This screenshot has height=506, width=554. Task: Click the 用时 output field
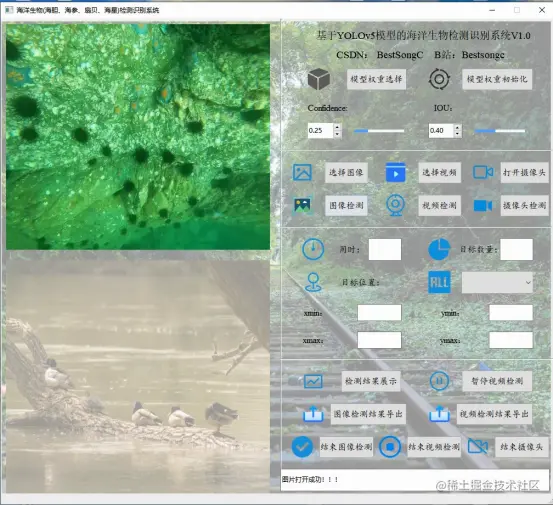pos(384,249)
